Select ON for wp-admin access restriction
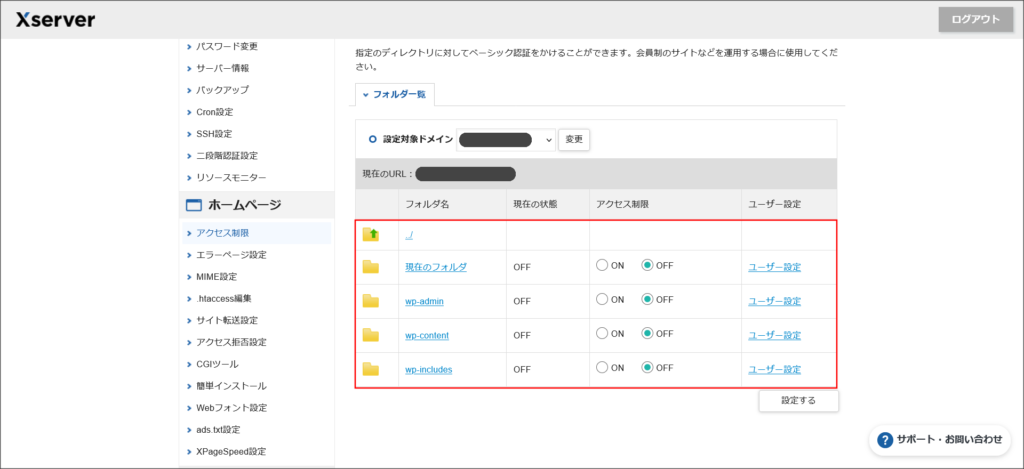This screenshot has width=1024, height=469. pyautogui.click(x=601, y=299)
